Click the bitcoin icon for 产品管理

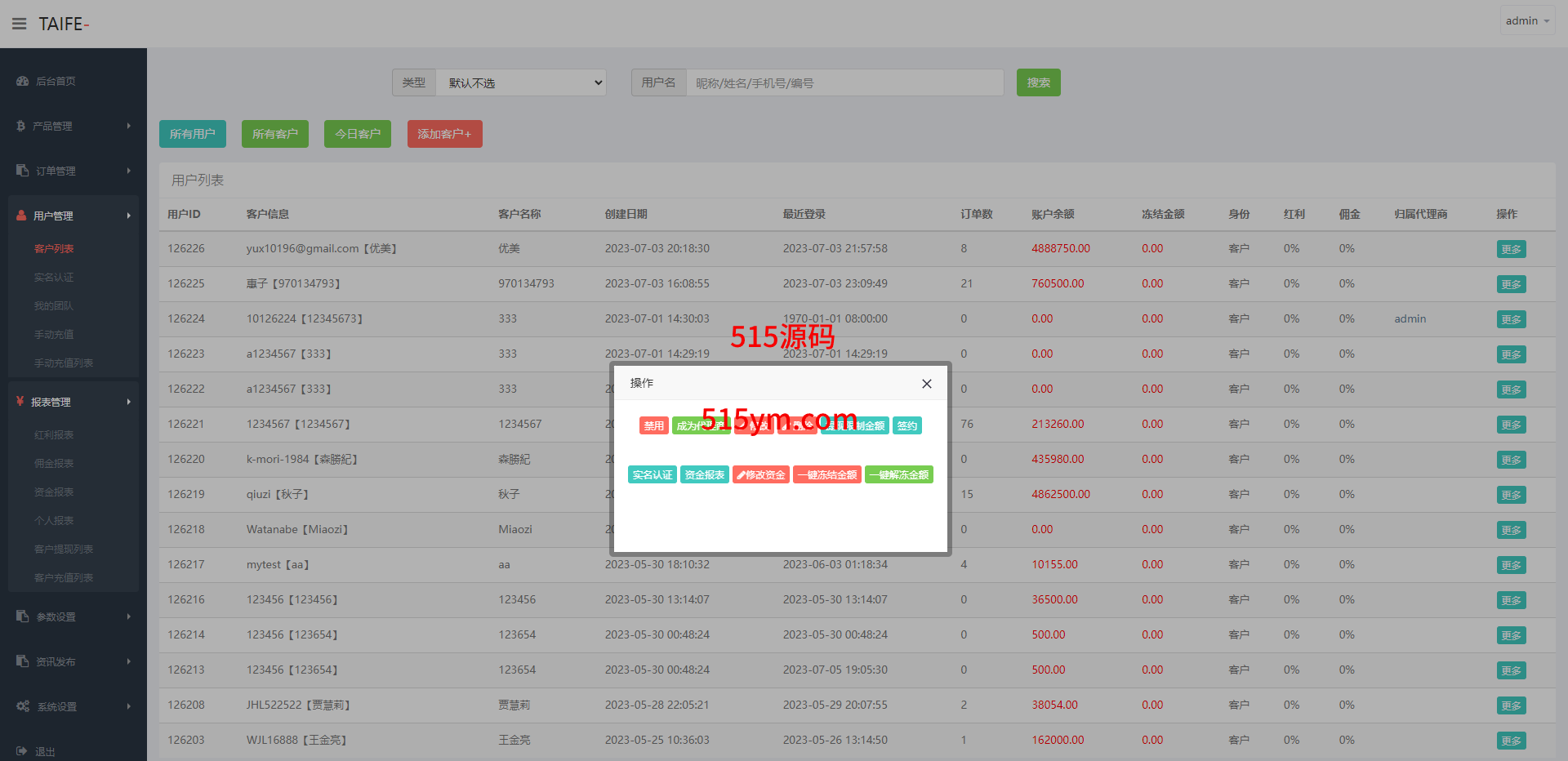pos(21,126)
